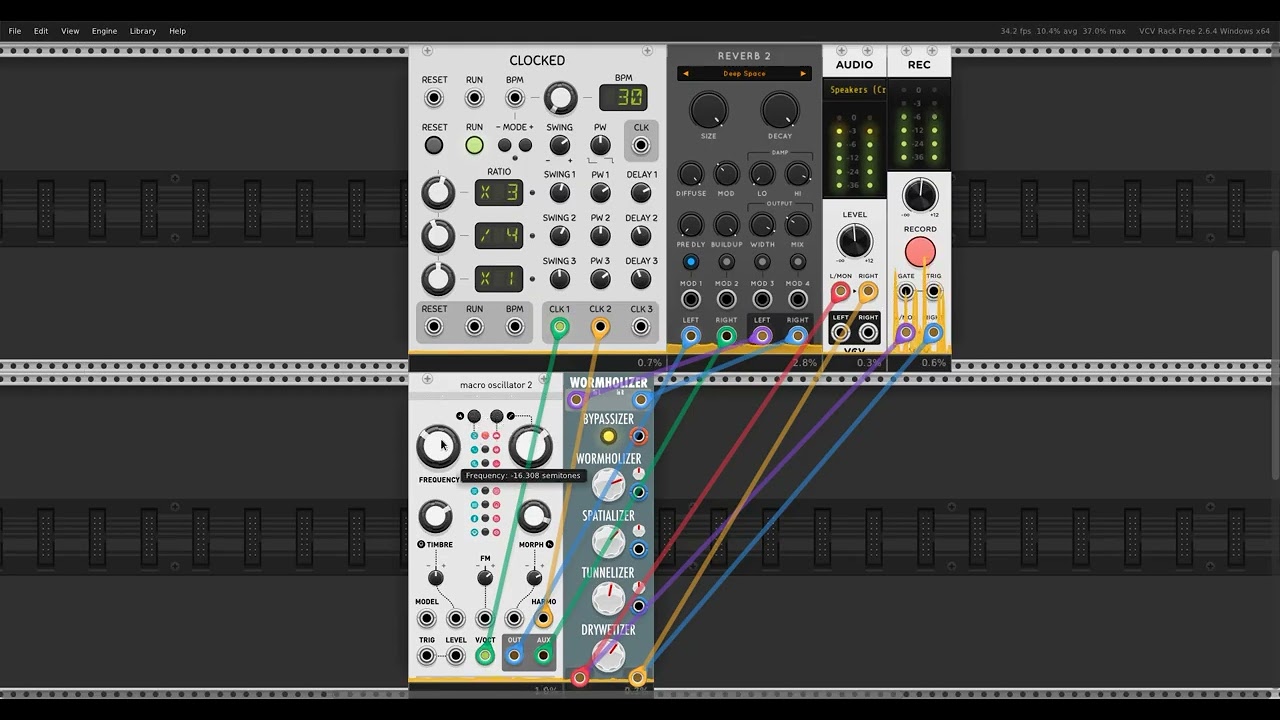
Task: Open the View menu
Action: click(x=70, y=31)
